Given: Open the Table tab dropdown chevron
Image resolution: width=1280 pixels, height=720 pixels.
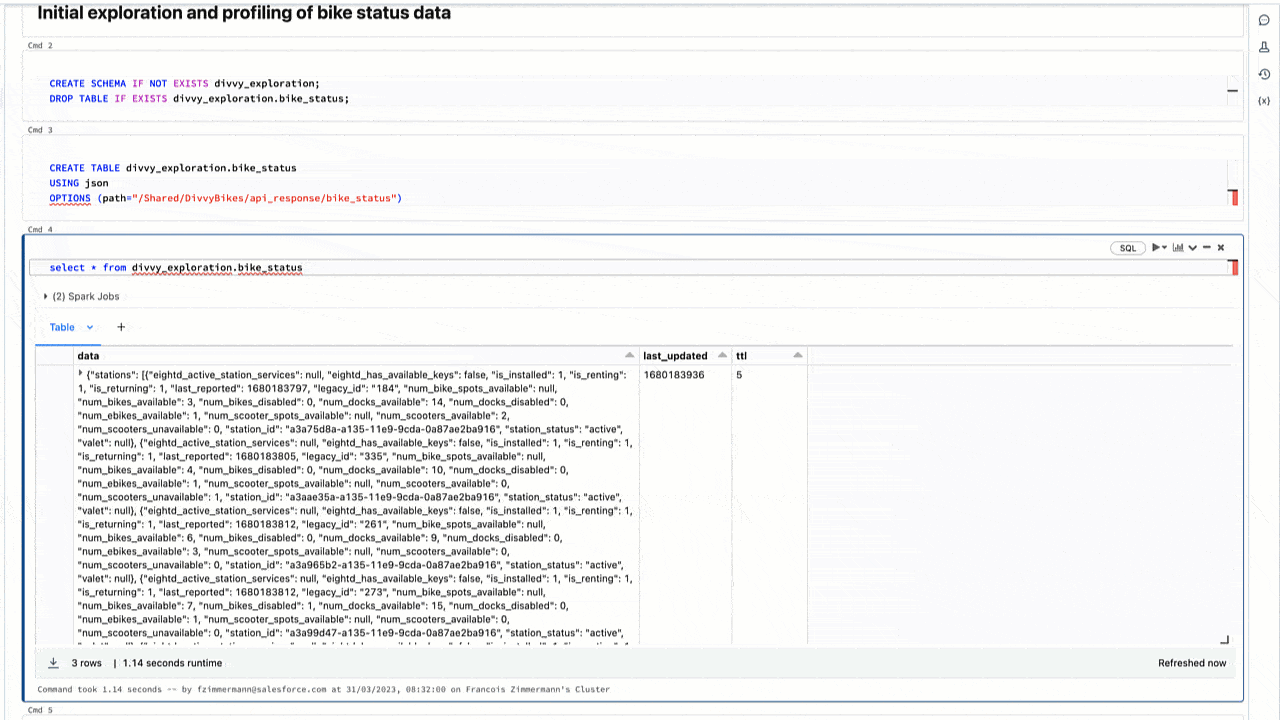Looking at the screenshot, I should pos(90,327).
